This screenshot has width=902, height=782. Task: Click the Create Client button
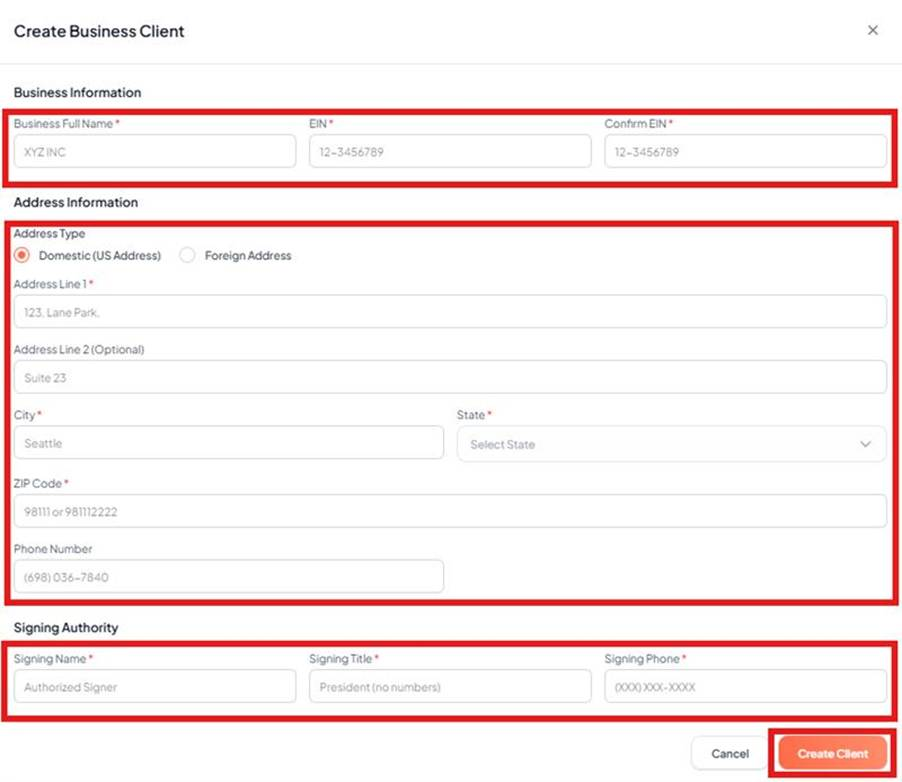click(x=832, y=753)
